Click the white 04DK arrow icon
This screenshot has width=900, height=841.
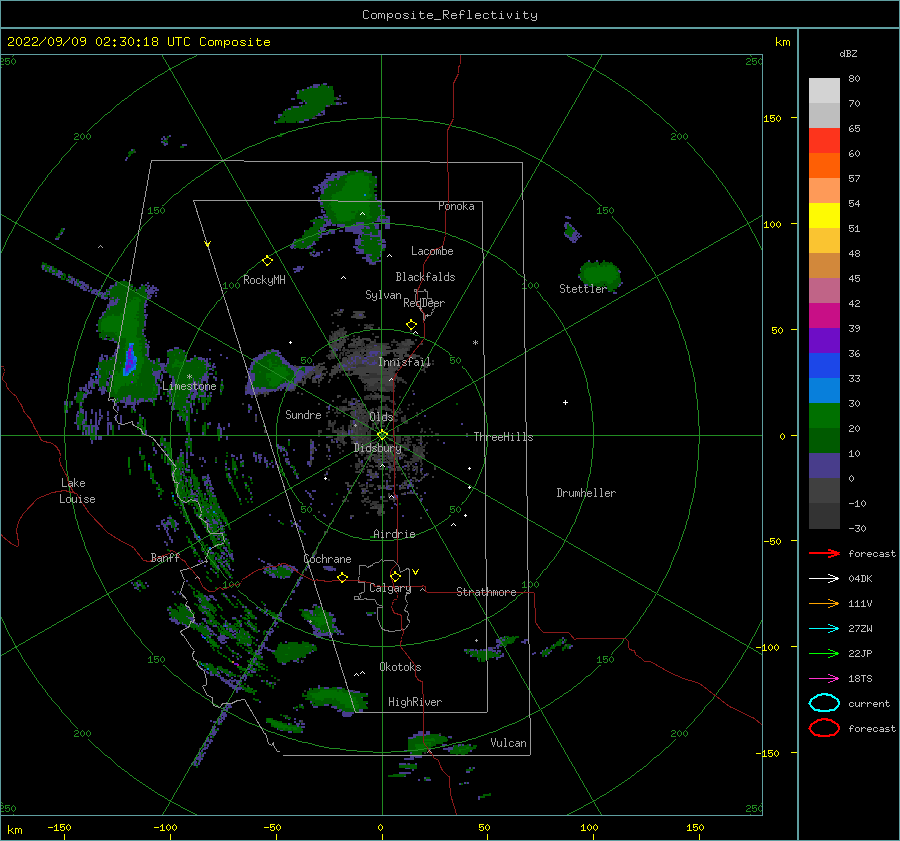[824, 578]
